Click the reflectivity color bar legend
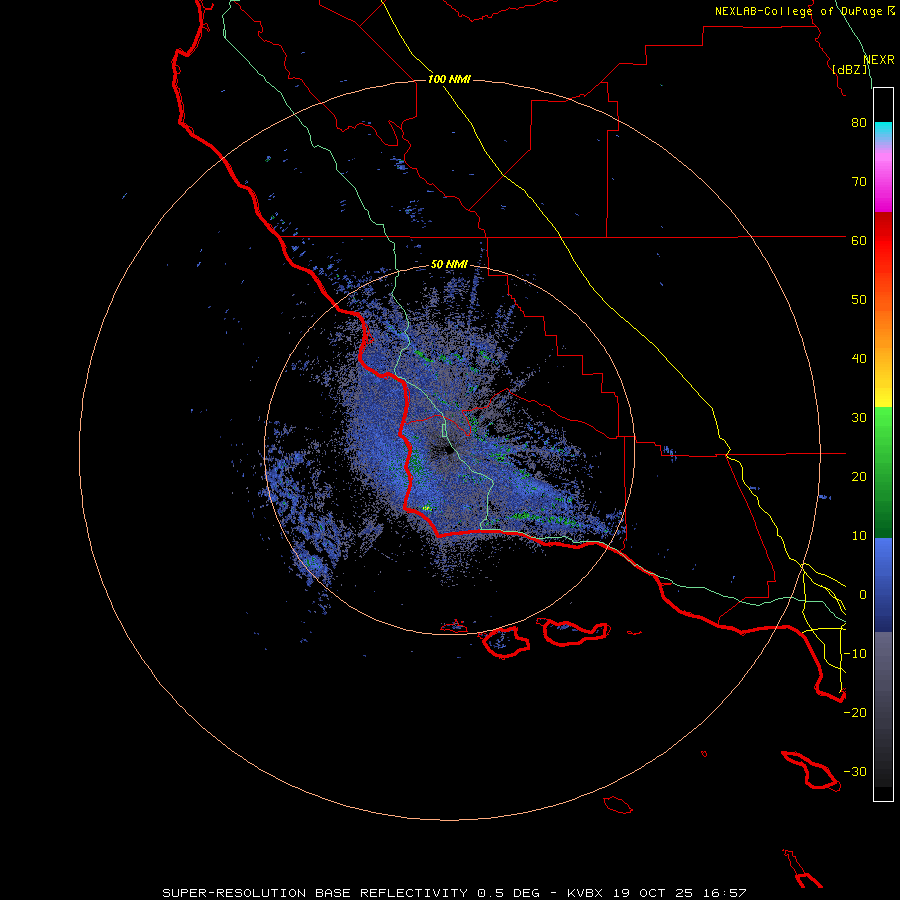The image size is (900, 900). (x=883, y=444)
